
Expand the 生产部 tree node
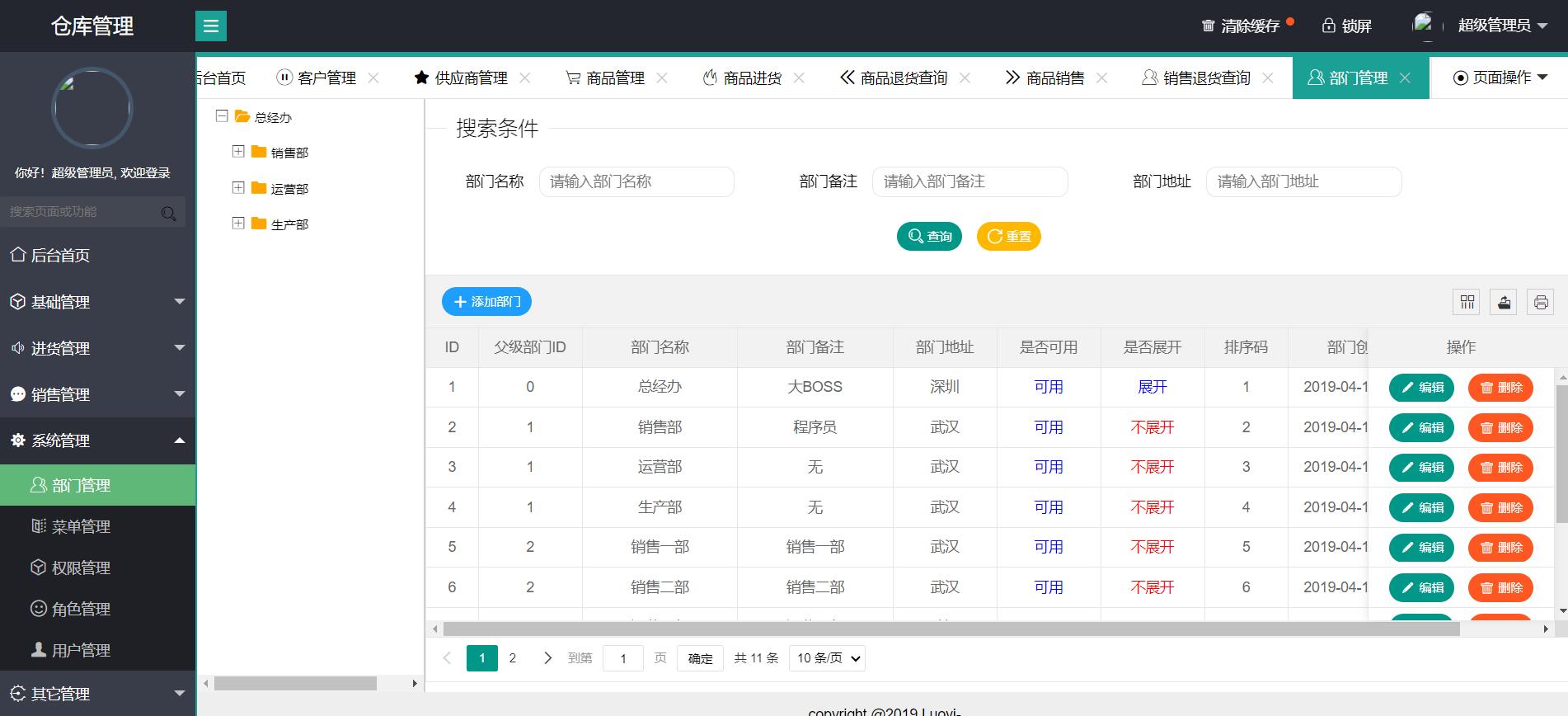click(238, 224)
